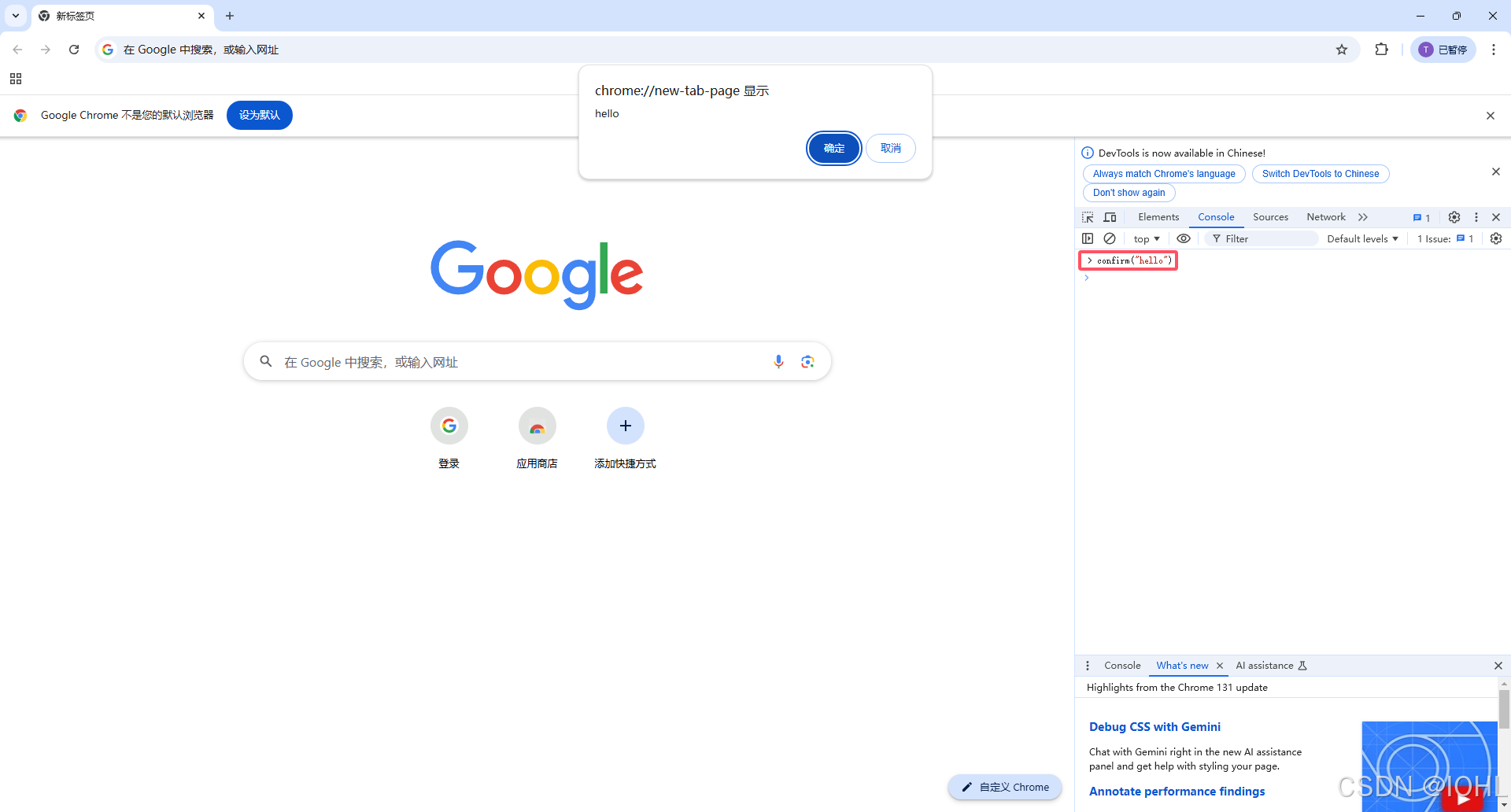This screenshot has width=1511, height=812.
Task: Click the browser back arrow
Action: [x=17, y=50]
